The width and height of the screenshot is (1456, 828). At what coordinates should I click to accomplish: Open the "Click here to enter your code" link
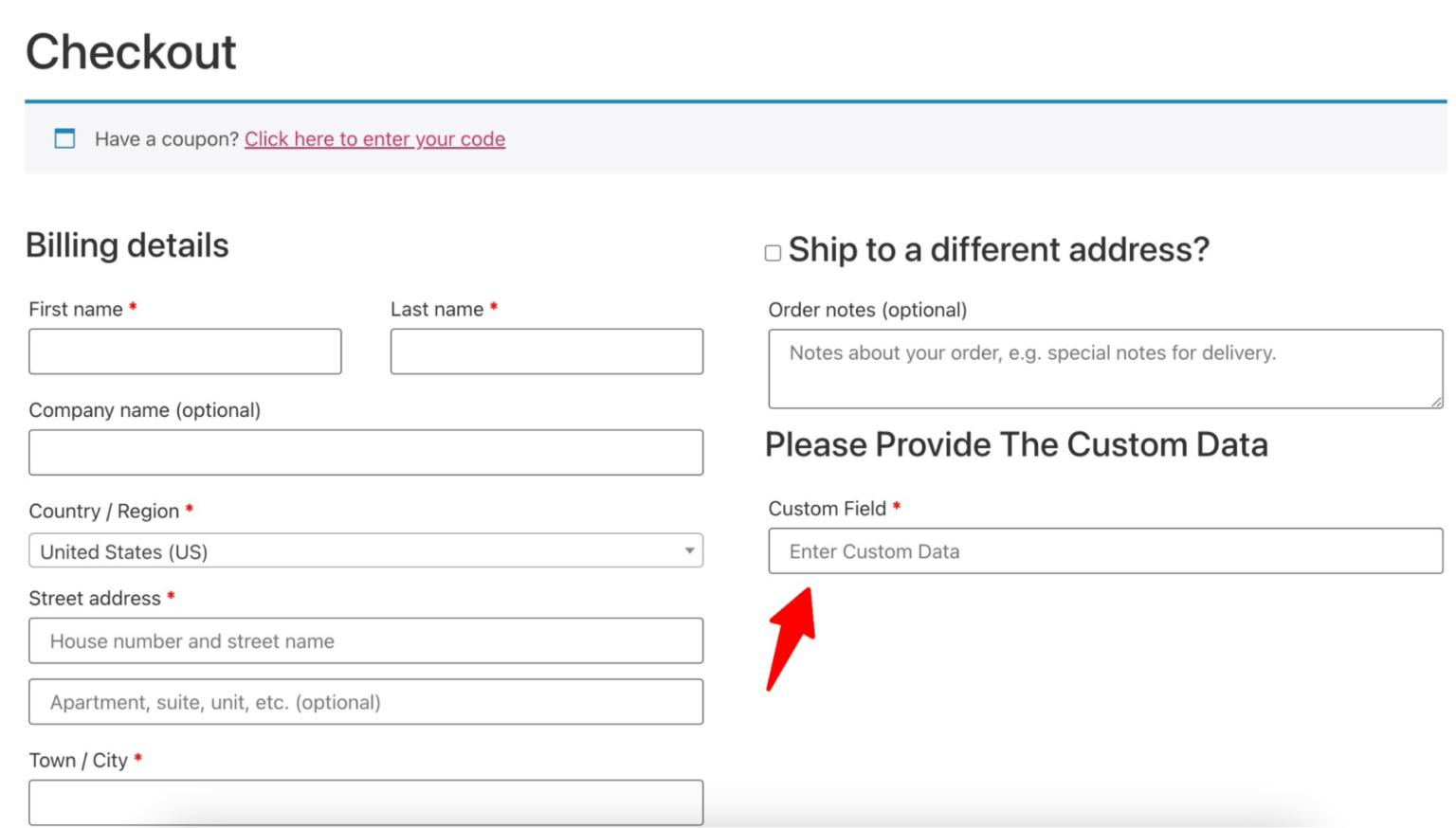click(374, 139)
